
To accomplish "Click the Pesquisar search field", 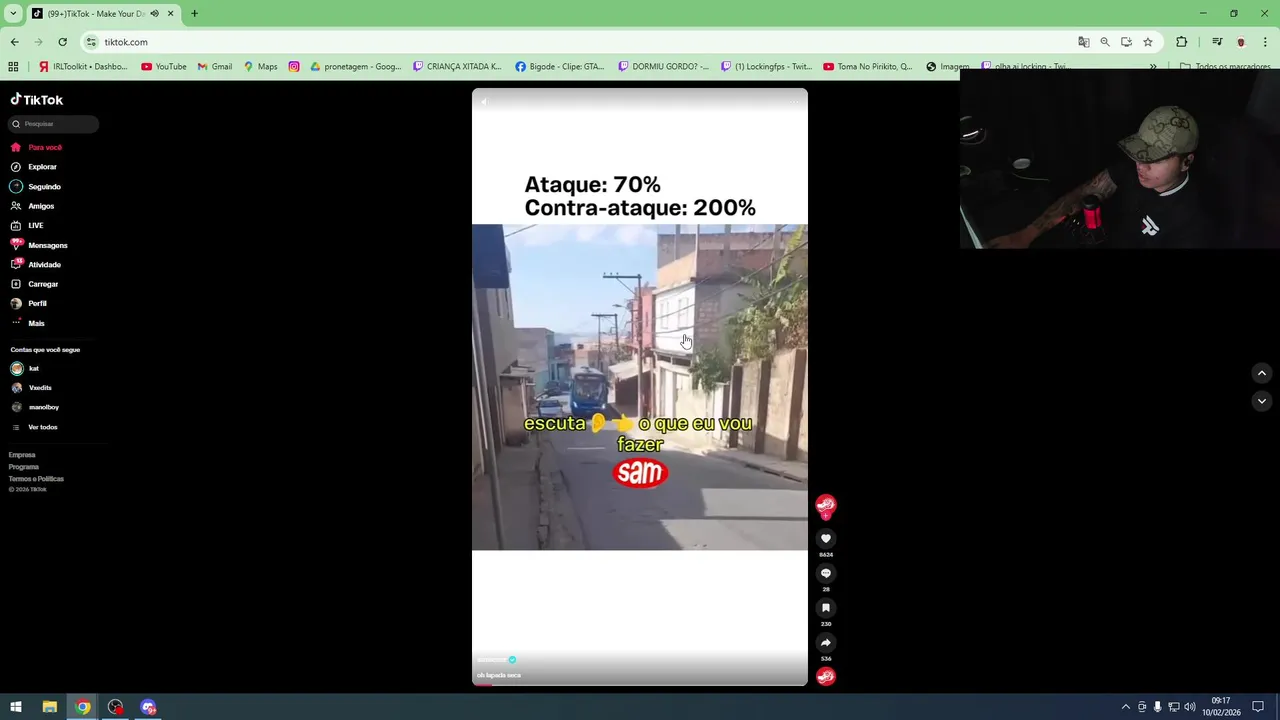I will point(54,124).
